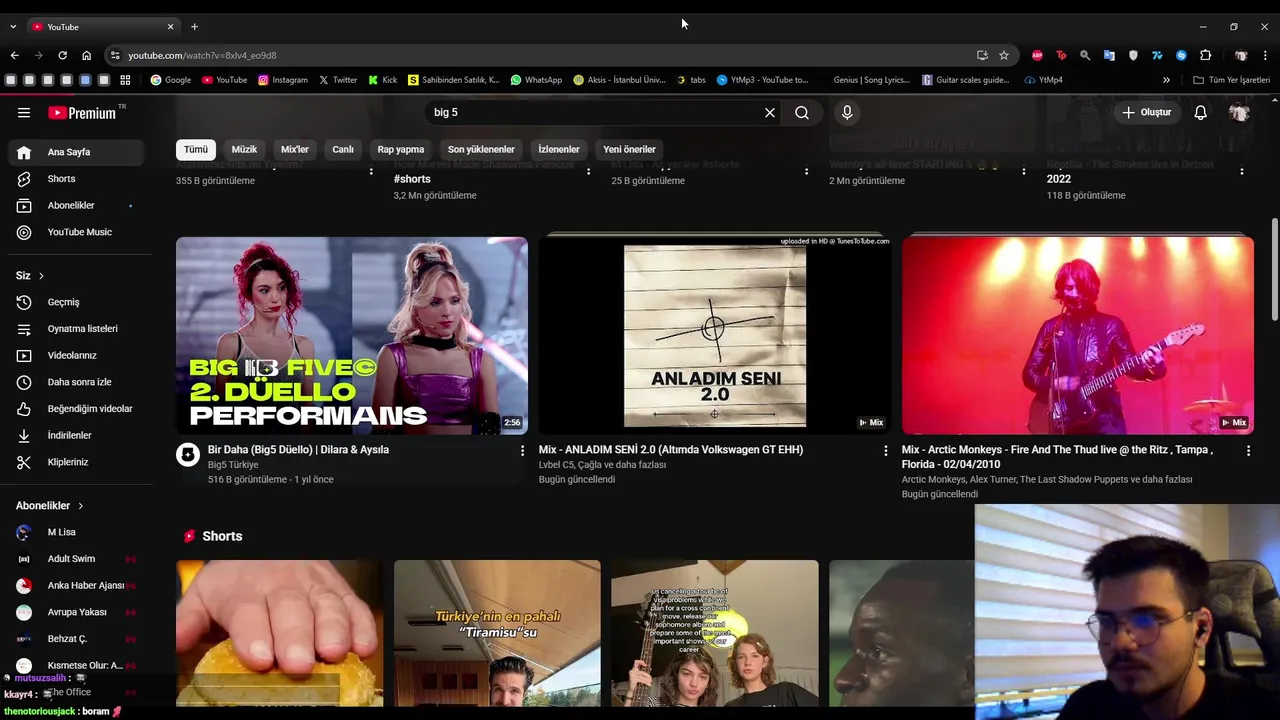
Task: Click the address bar URL
Action: point(202,56)
